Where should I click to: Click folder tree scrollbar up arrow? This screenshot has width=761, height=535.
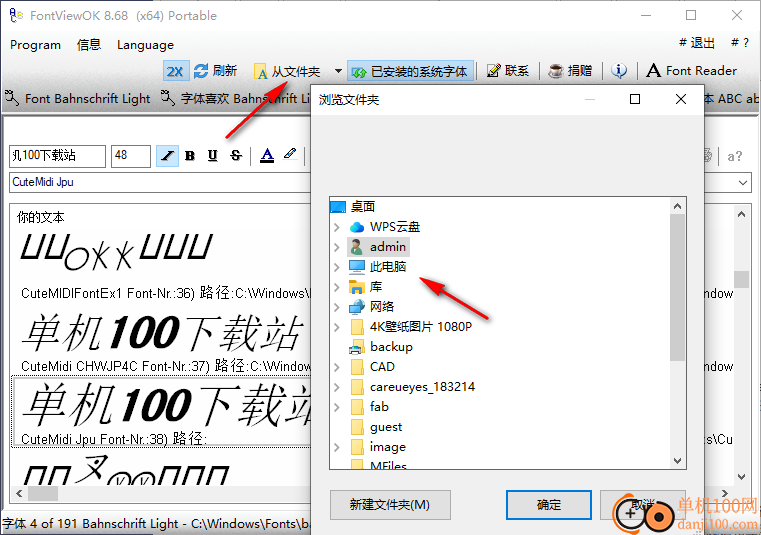pyautogui.click(x=678, y=206)
